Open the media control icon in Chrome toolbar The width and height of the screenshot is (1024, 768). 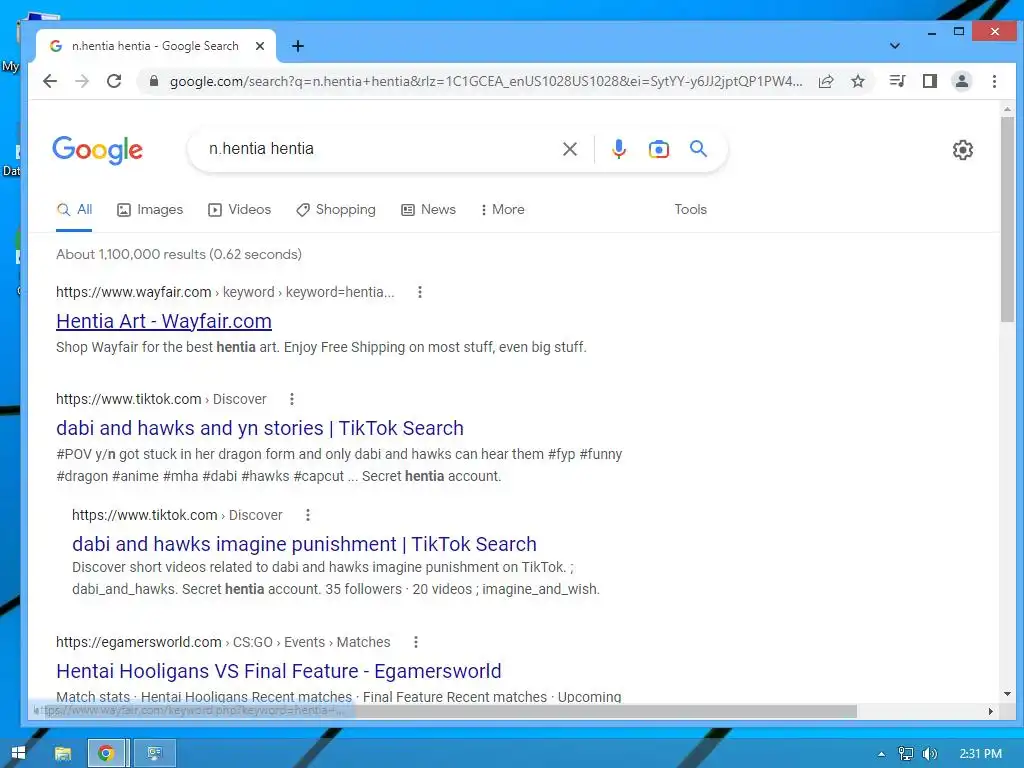point(897,81)
